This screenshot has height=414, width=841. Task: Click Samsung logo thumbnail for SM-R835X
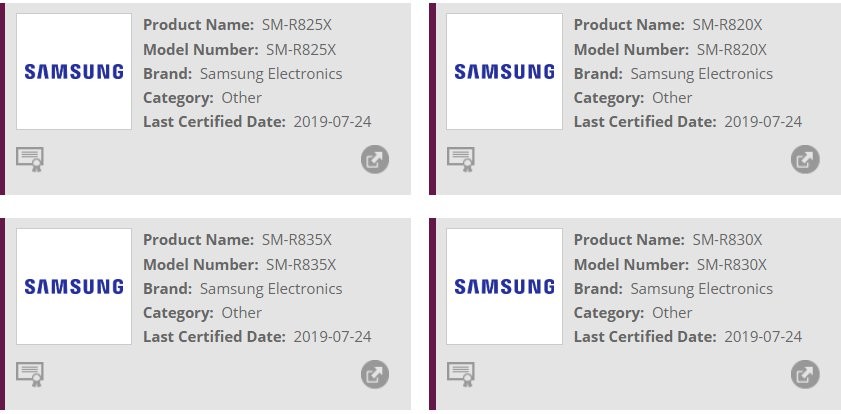(74, 286)
